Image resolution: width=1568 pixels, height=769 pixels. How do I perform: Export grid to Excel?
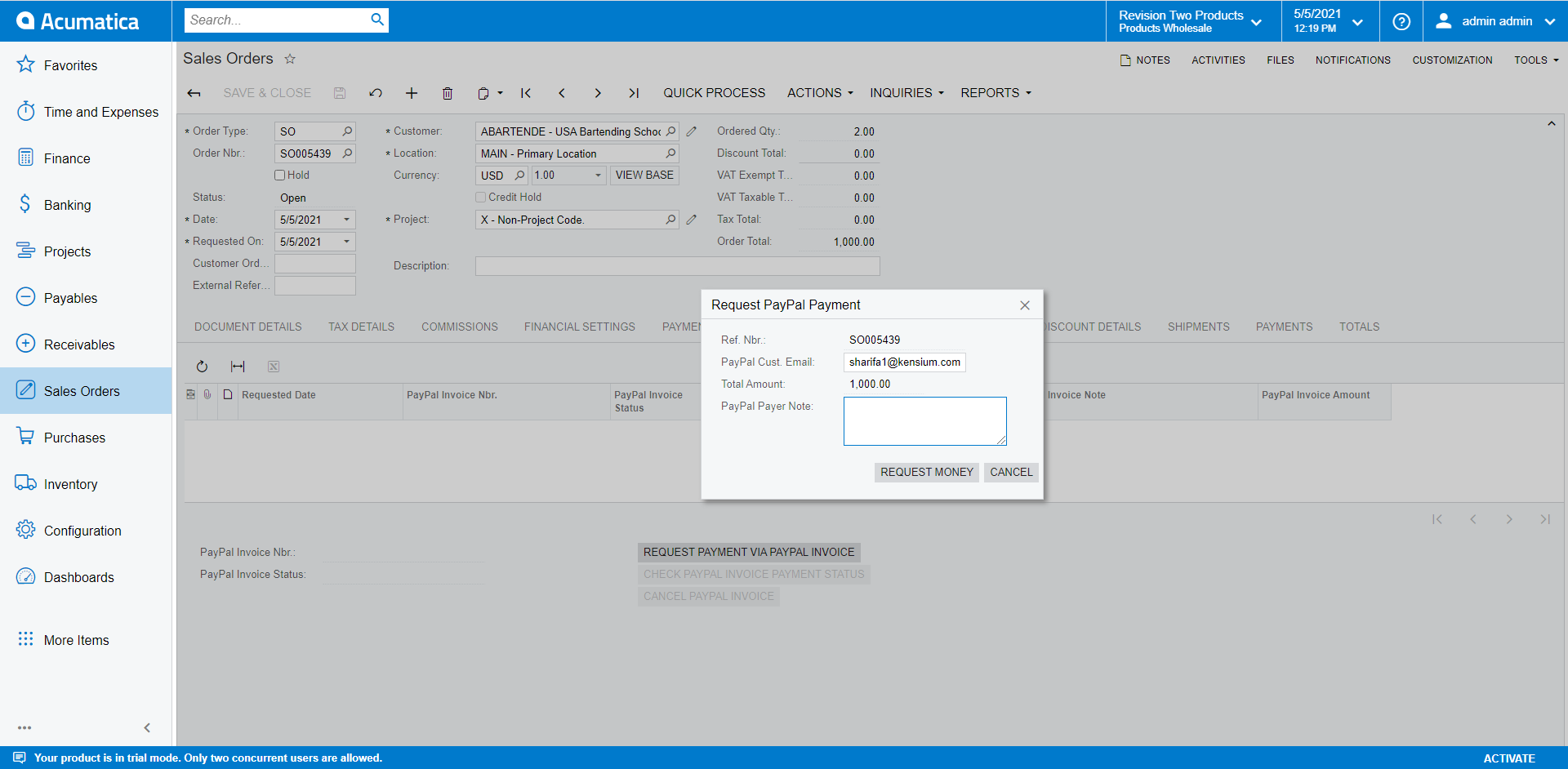click(274, 367)
